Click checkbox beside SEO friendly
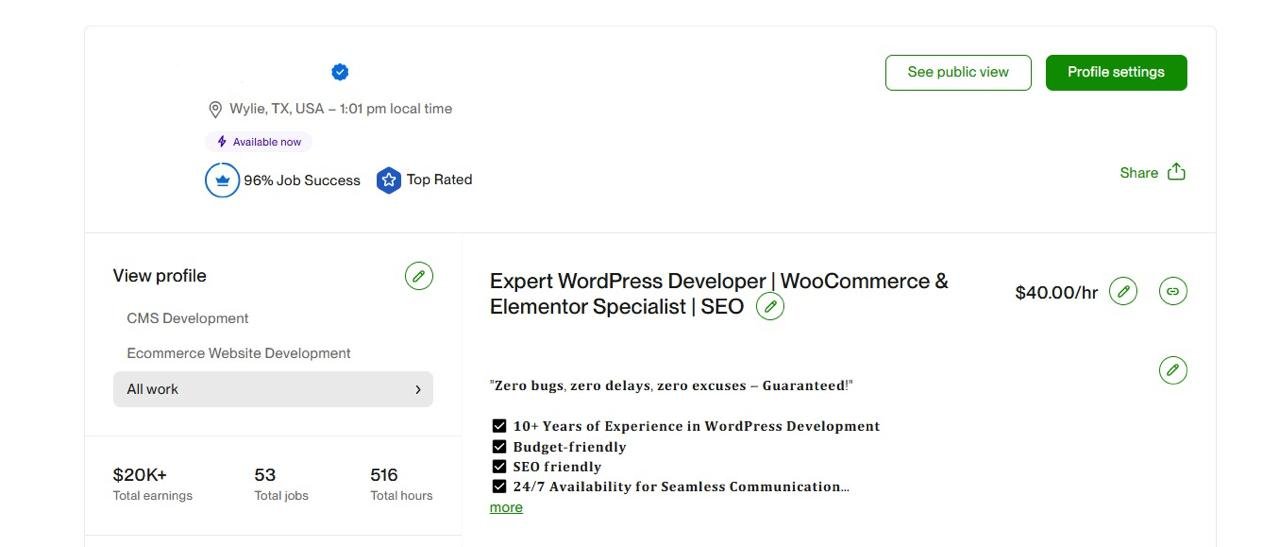Screen dimensions: 1280x547 [499, 466]
